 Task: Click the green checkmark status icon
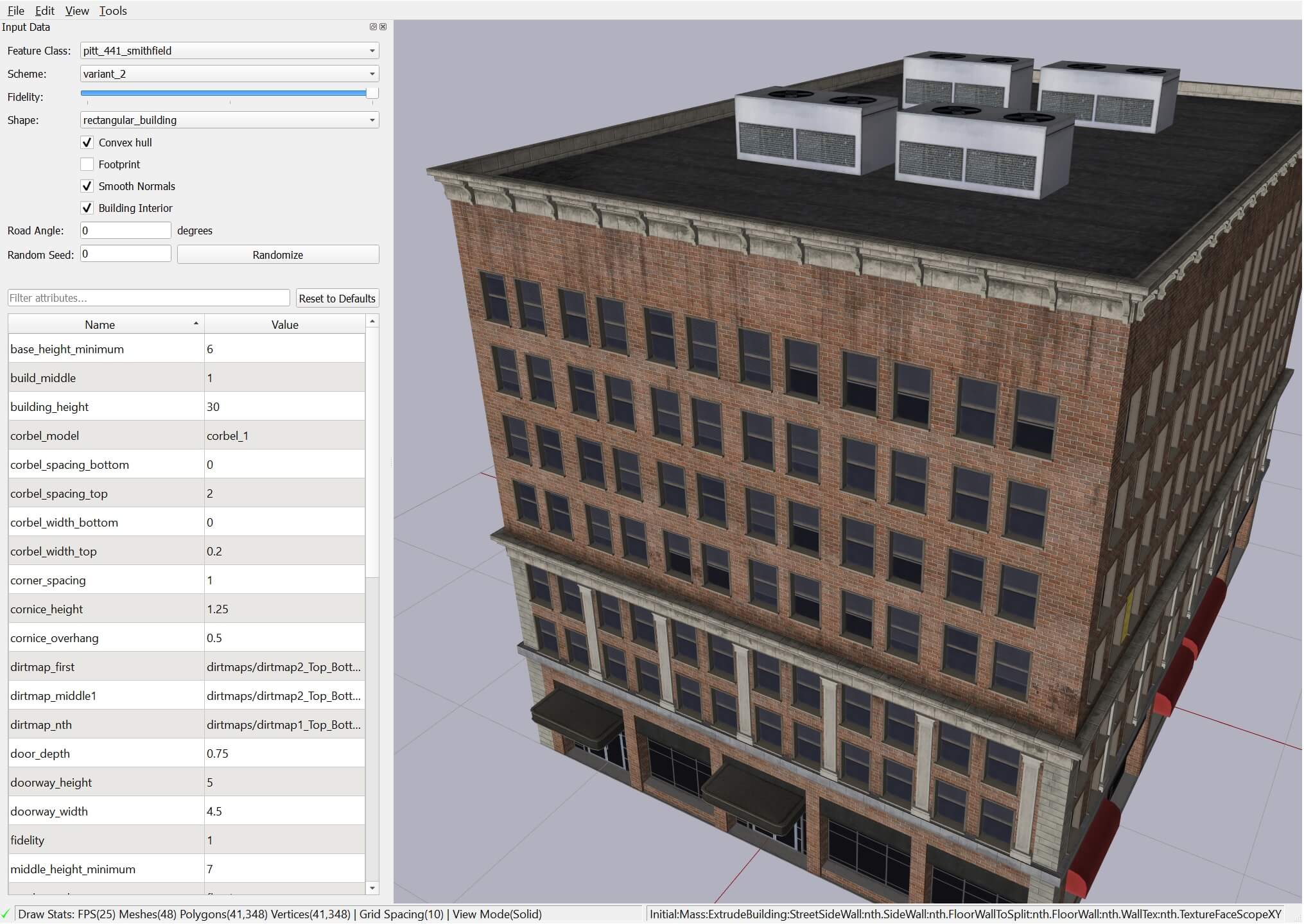[x=6, y=914]
